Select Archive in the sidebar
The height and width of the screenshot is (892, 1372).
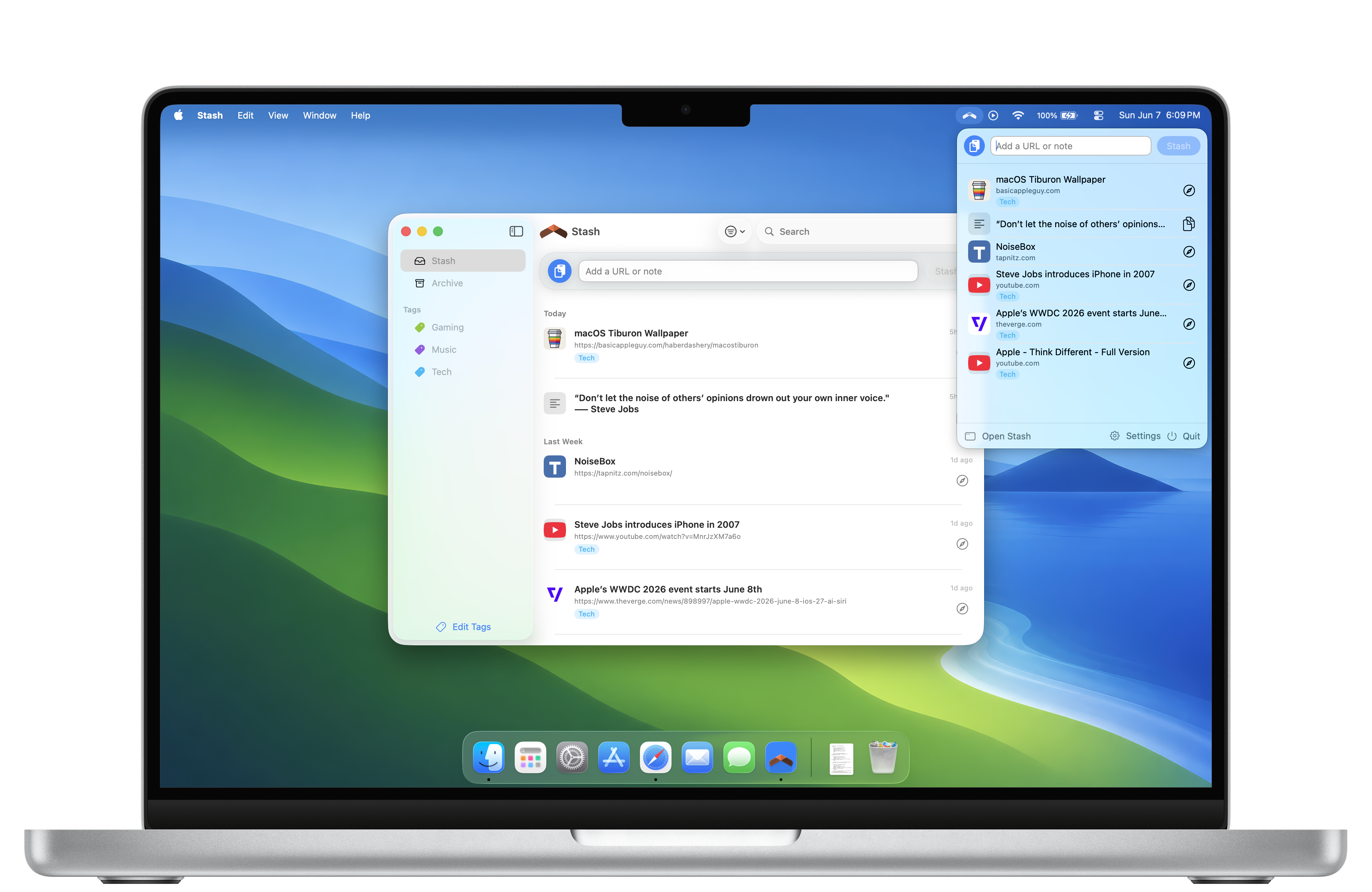coord(463,283)
